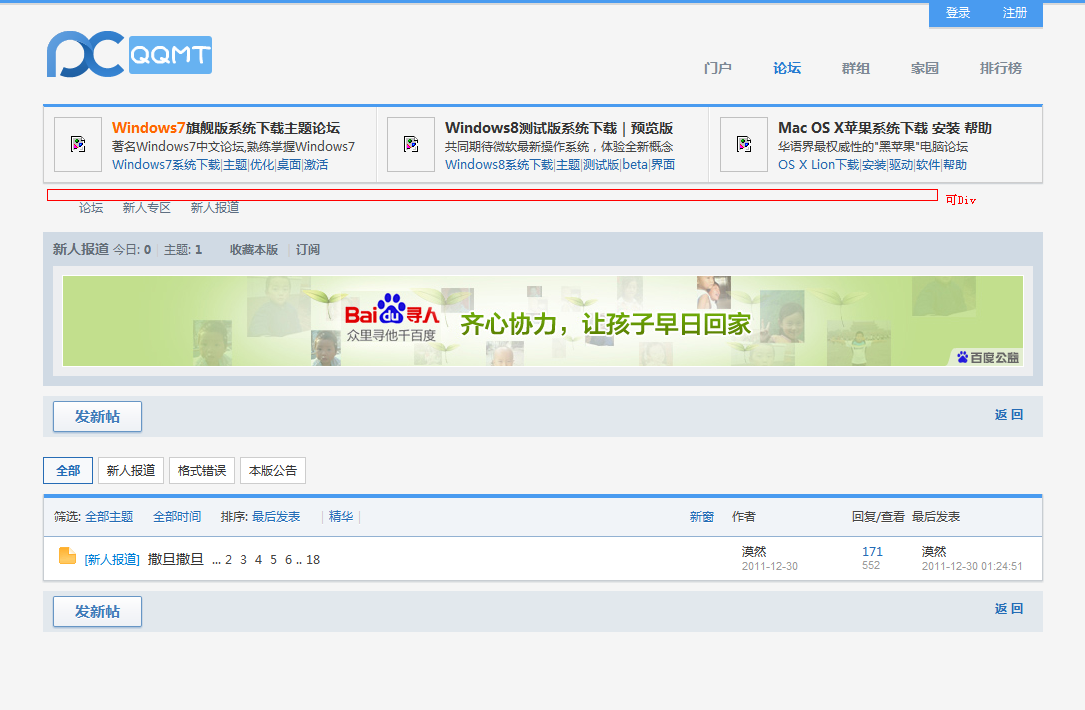Image resolution: width=1085 pixels, height=710 pixels.
Task: Click the Windows7 forum thumbnail icon
Action: [78, 144]
